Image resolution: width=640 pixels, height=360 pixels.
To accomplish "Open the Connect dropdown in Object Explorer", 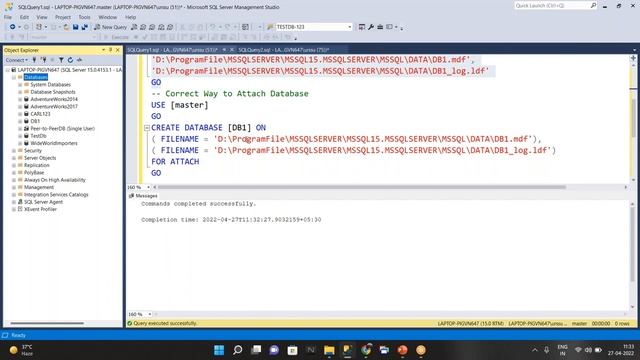I will point(16,60).
